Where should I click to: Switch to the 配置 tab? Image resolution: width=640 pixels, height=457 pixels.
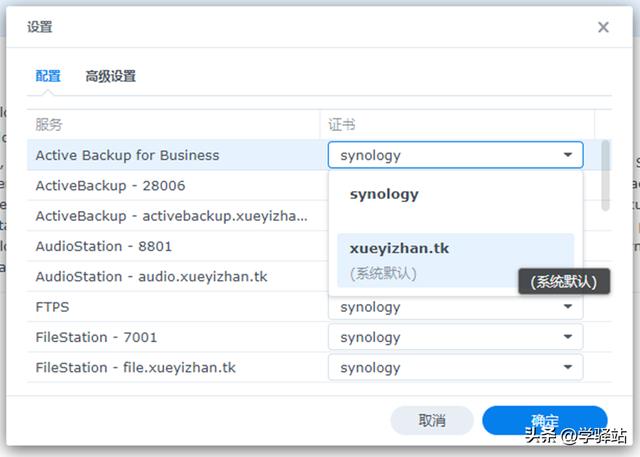(x=48, y=76)
